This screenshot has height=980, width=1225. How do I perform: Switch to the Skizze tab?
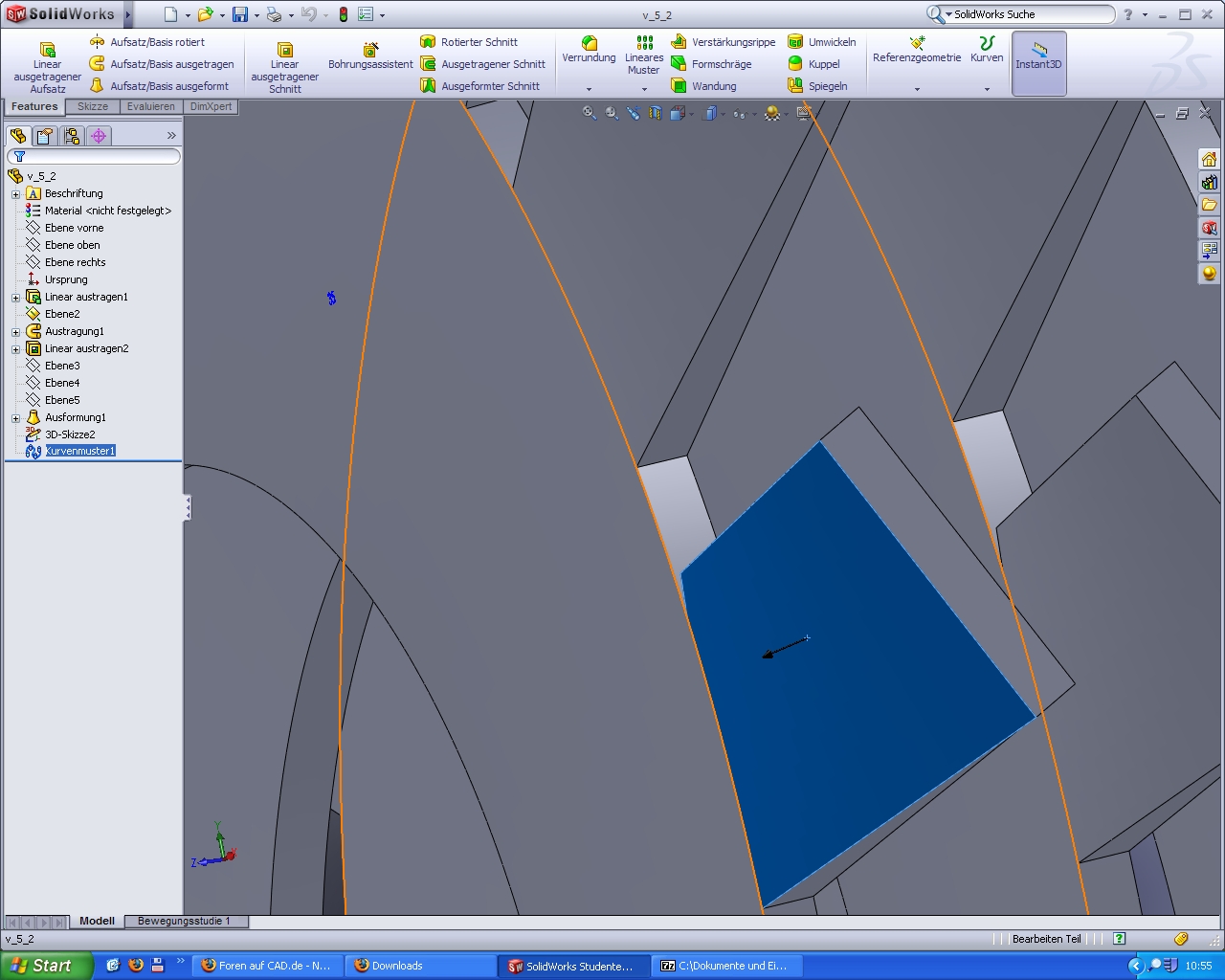[93, 106]
